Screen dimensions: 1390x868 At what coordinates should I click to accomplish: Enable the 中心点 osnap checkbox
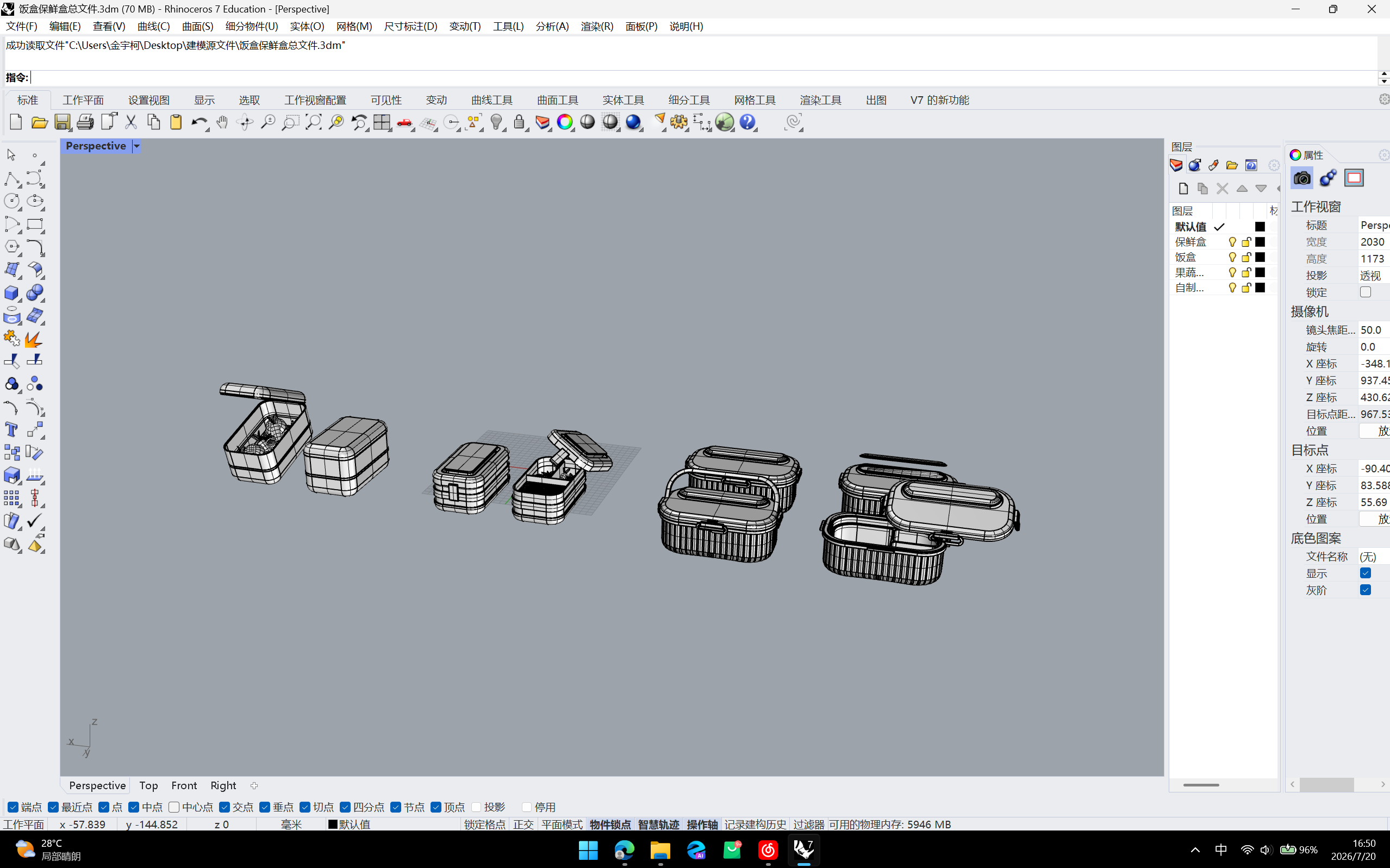pyautogui.click(x=174, y=807)
